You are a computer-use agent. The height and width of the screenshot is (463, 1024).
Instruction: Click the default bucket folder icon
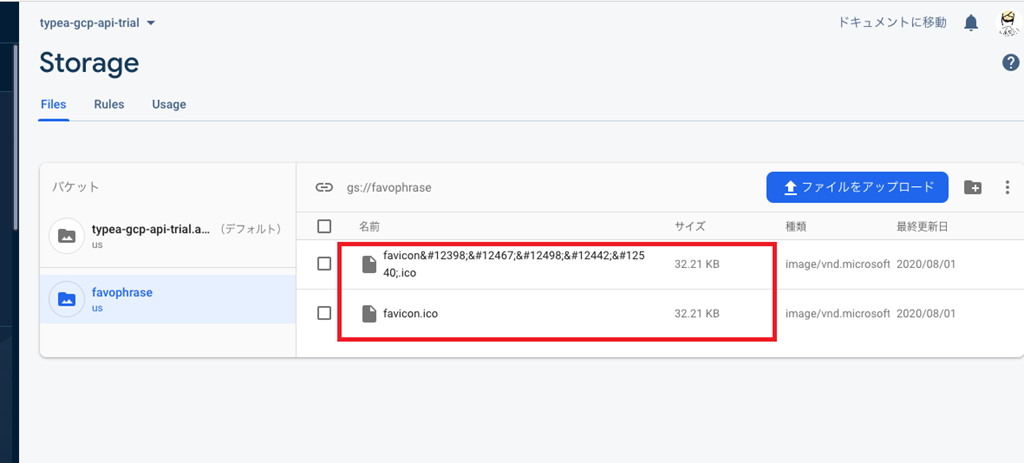point(66,236)
